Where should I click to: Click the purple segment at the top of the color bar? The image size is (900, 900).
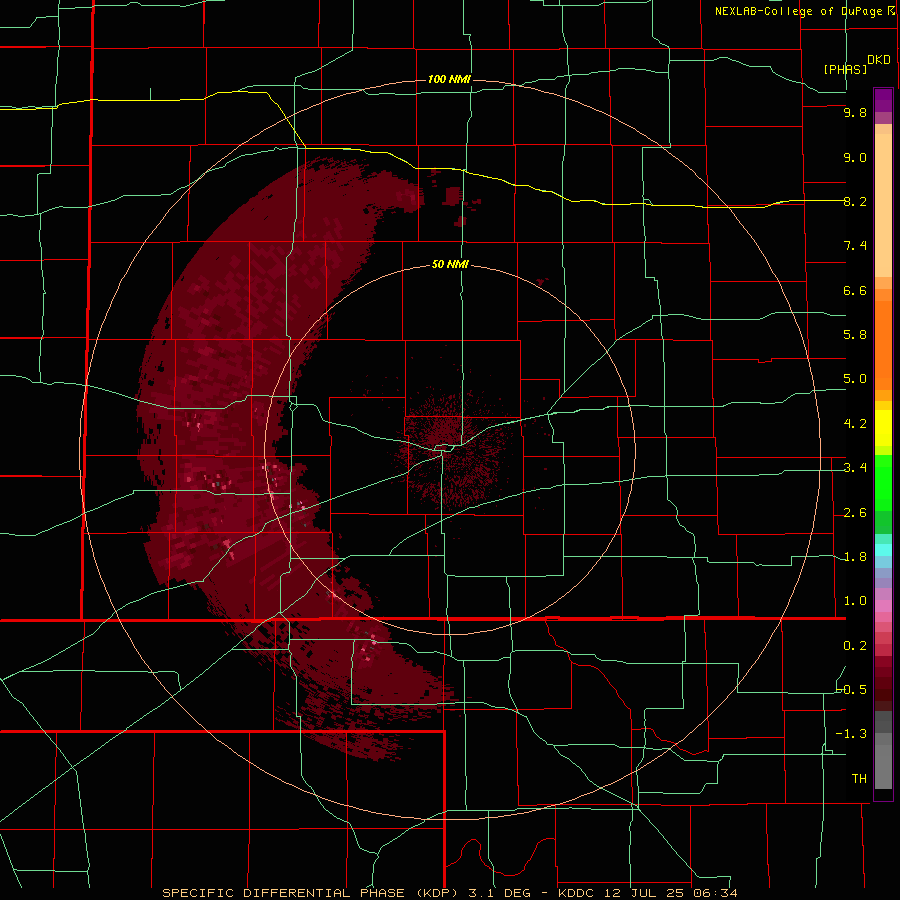(x=883, y=100)
